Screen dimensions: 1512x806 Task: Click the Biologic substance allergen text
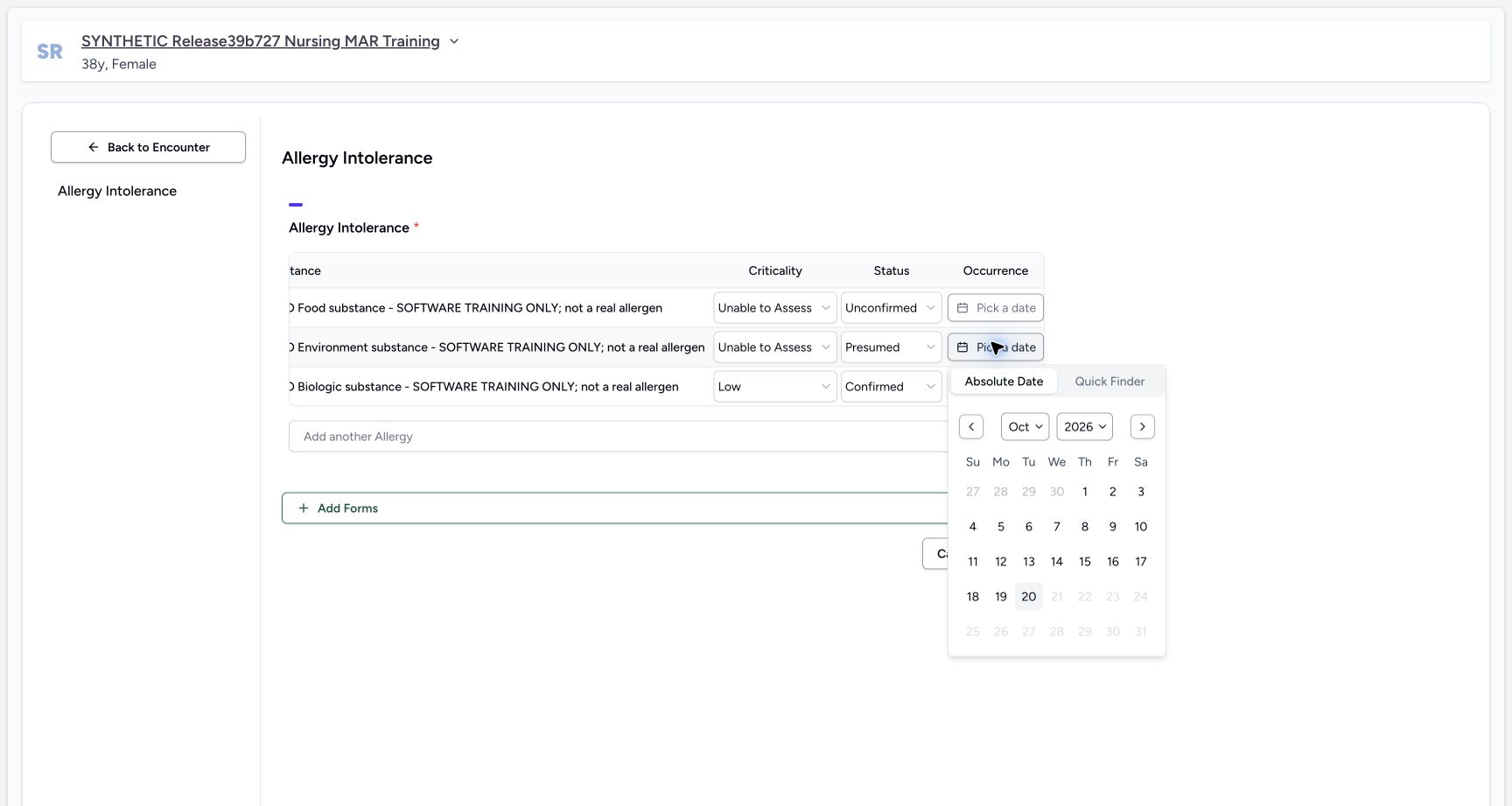pyautogui.click(x=485, y=387)
